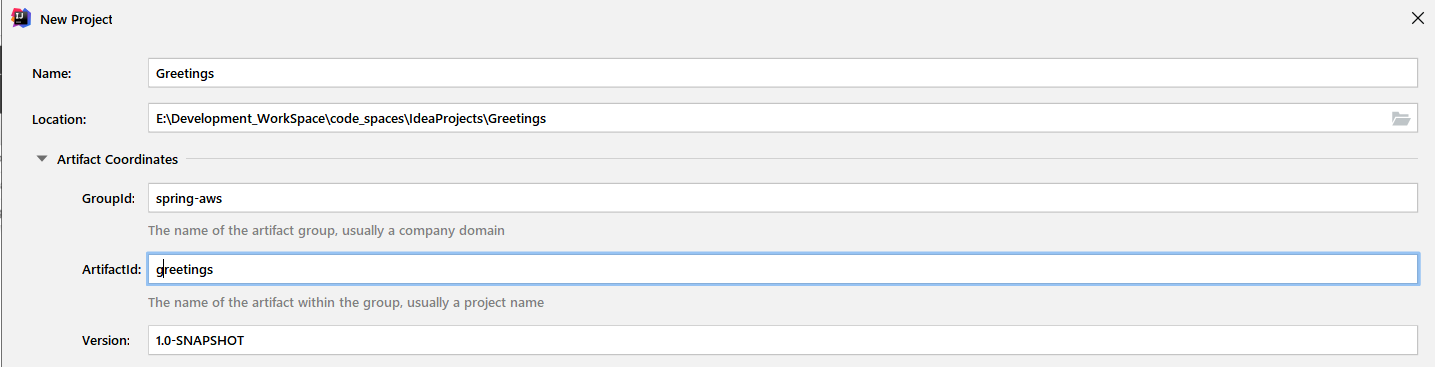The image size is (1435, 367).
Task: Click the "ArtifactId:" label
Action: click(x=108, y=269)
